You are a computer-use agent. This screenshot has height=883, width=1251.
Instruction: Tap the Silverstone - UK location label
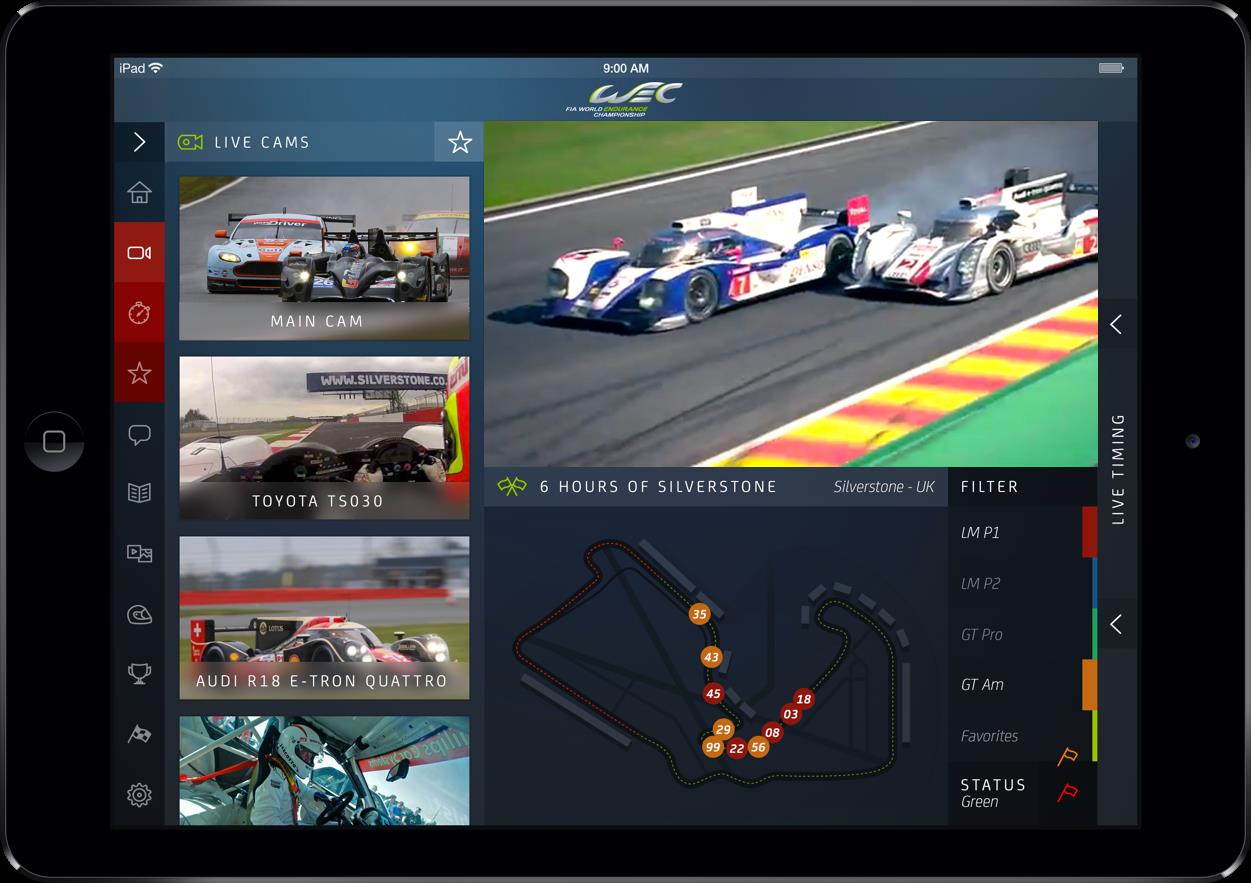click(x=884, y=487)
